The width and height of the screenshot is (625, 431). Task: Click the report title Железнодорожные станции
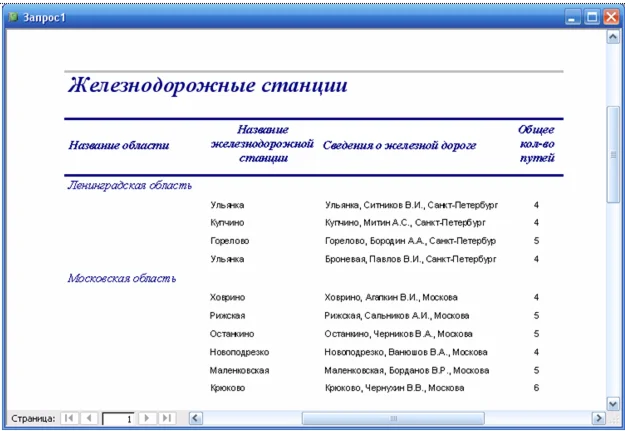pyautogui.click(x=207, y=86)
